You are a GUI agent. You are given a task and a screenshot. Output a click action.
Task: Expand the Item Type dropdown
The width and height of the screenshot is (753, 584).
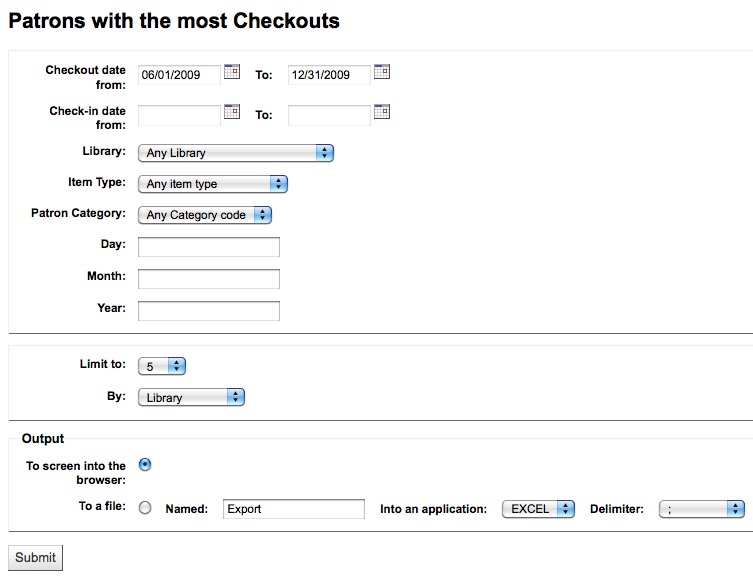tap(213, 184)
